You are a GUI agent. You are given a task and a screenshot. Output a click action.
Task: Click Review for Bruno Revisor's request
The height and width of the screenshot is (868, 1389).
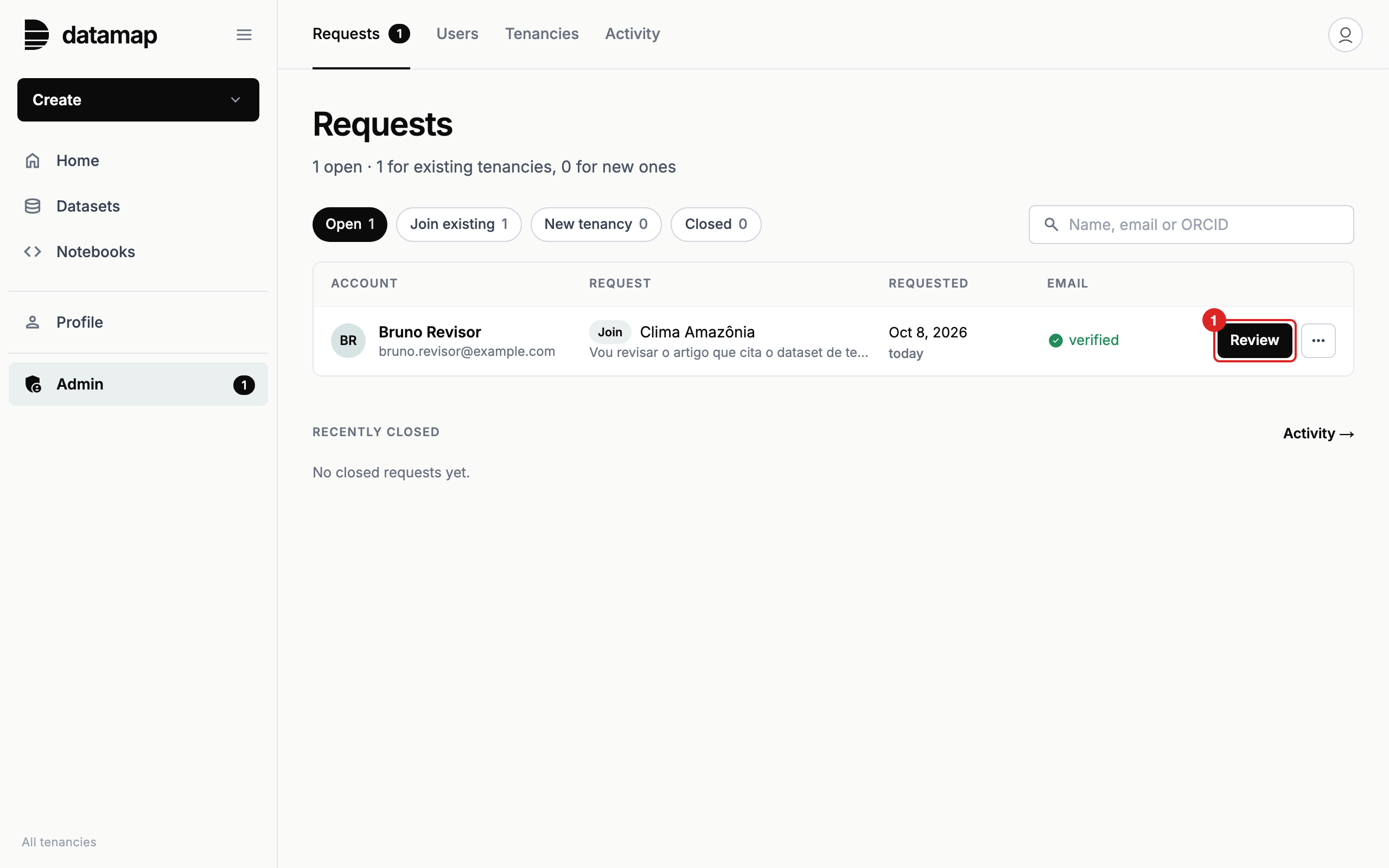pyautogui.click(x=1254, y=341)
